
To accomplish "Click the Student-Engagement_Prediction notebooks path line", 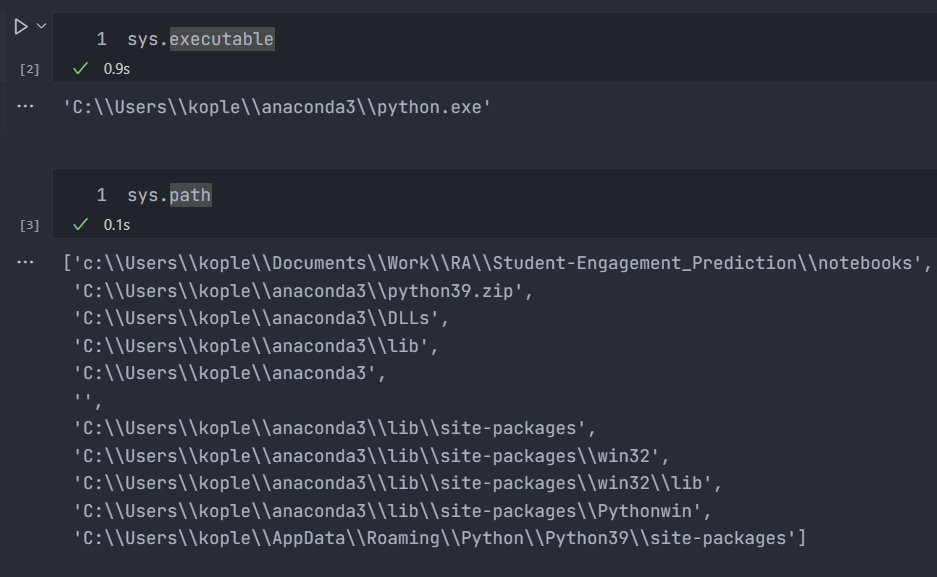I will tap(497, 263).
